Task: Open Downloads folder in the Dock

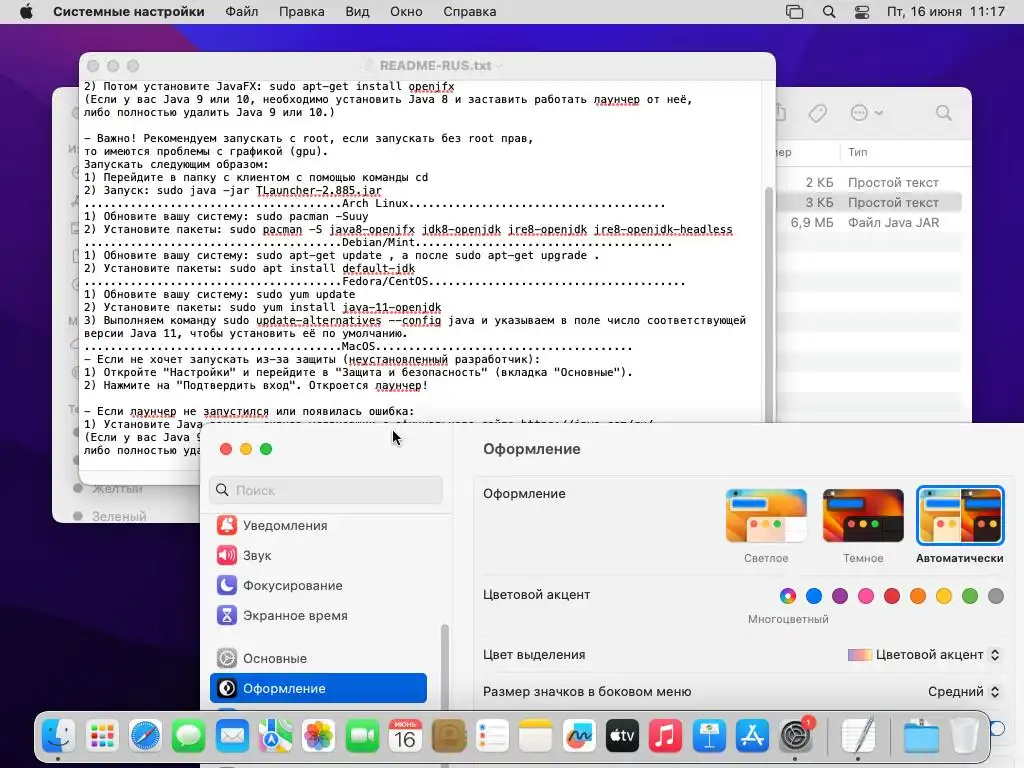Action: click(x=921, y=736)
